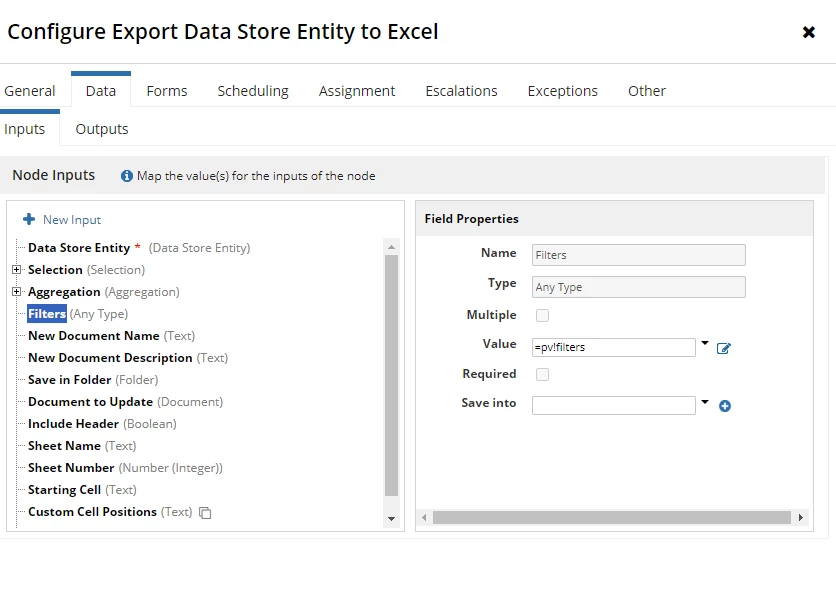The width and height of the screenshot is (836, 590).
Task: Open the Assignment tab
Action: [357, 91]
